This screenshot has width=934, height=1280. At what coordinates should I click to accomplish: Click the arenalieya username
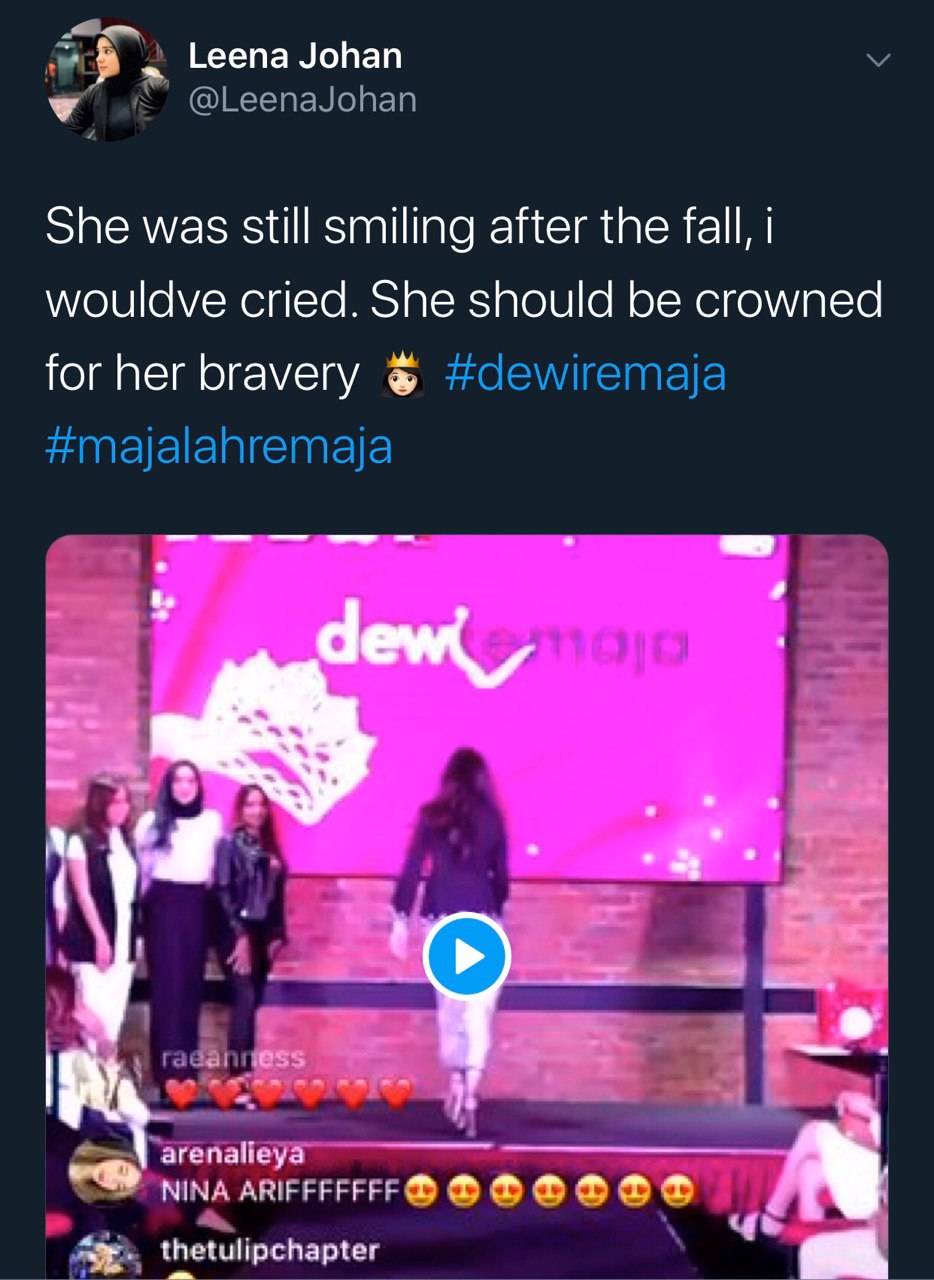[x=233, y=1155]
